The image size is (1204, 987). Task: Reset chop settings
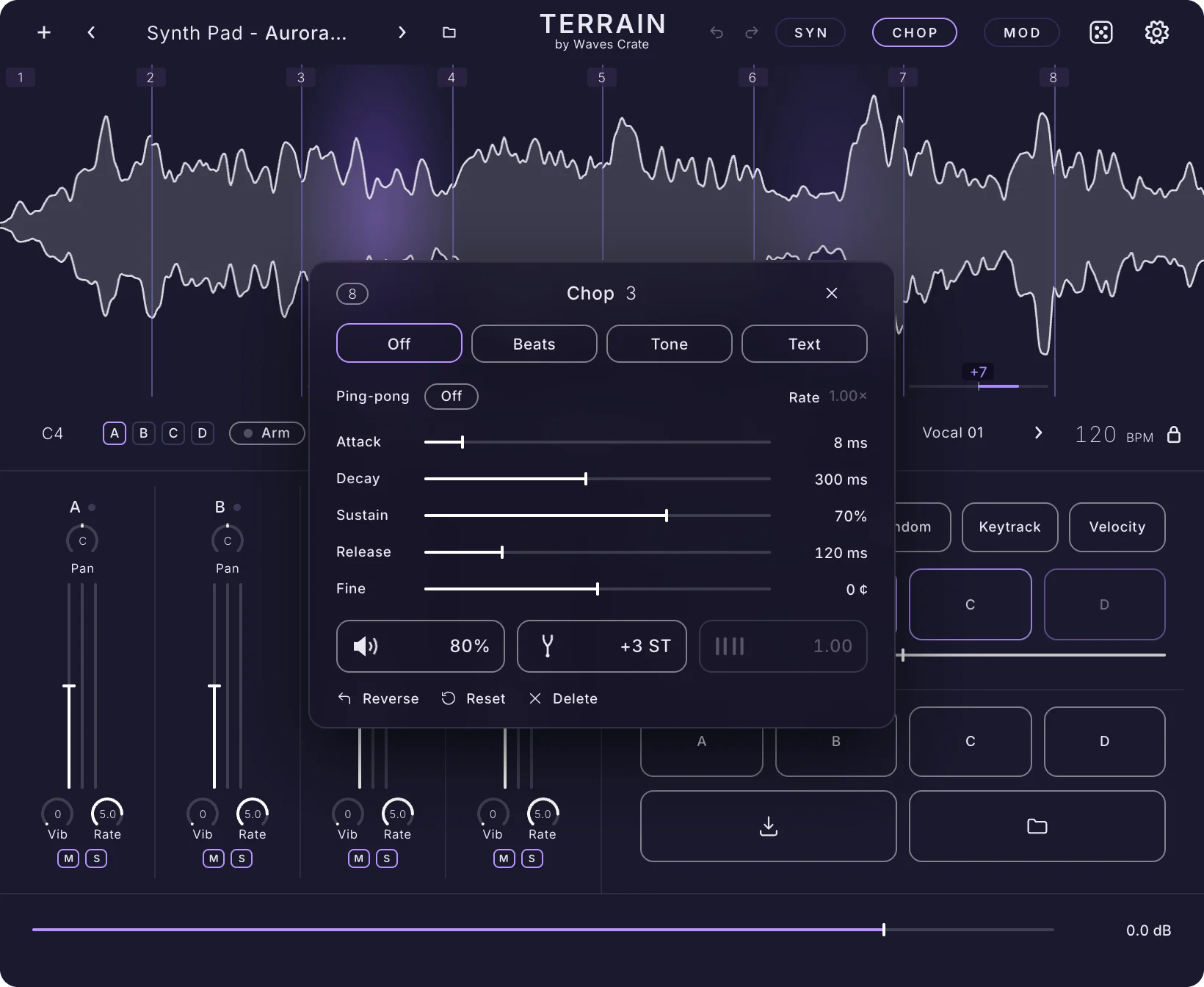[474, 698]
